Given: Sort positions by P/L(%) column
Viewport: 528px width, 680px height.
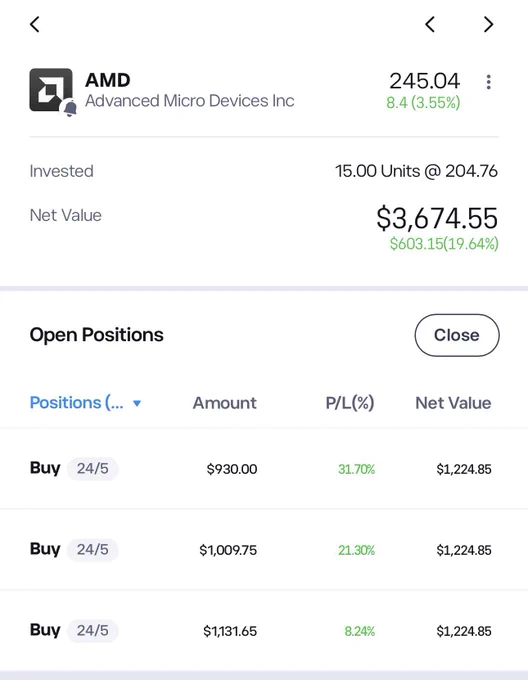Looking at the screenshot, I should point(350,403).
